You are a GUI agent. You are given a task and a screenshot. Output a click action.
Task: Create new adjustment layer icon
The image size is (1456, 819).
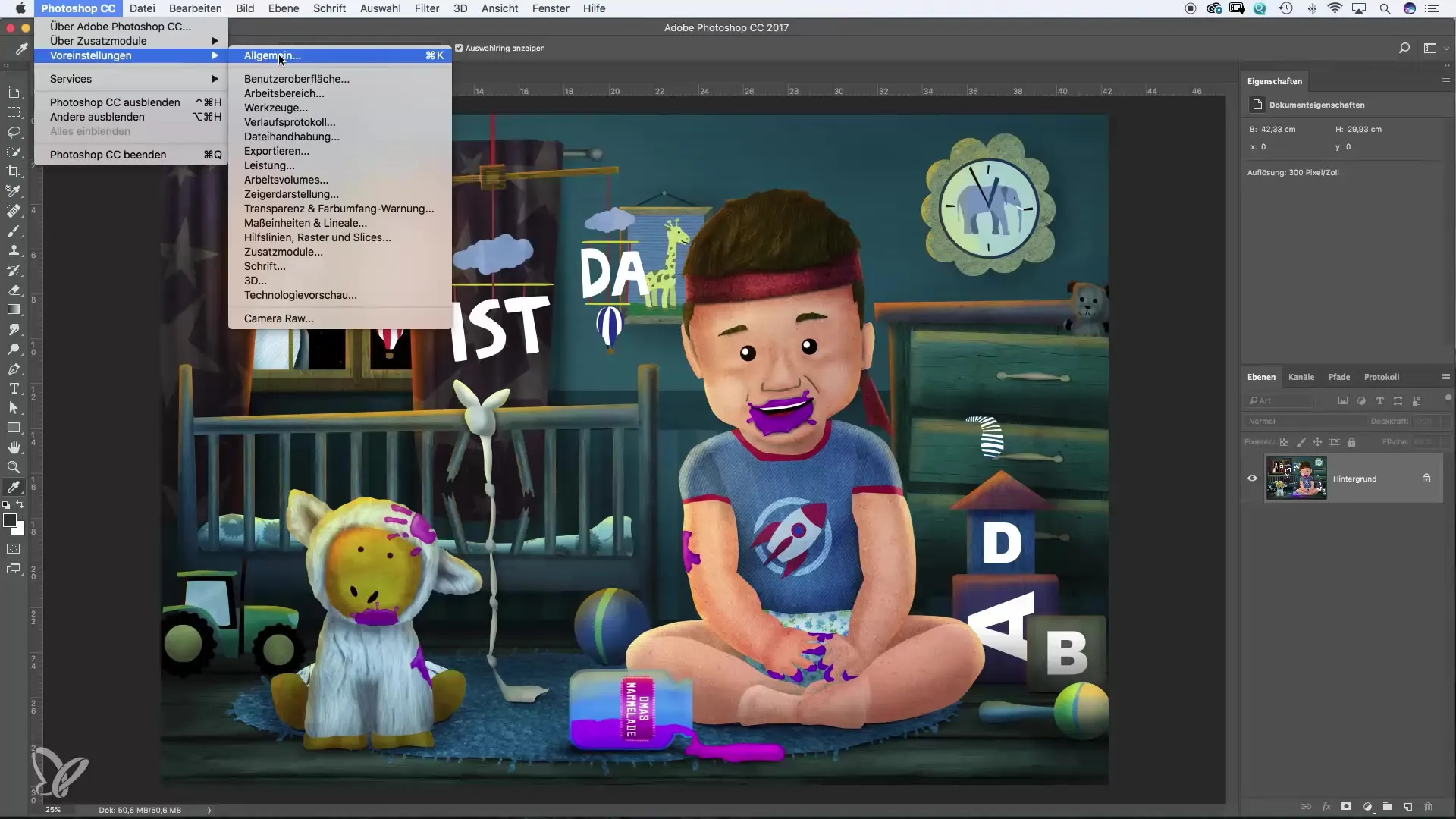click(1367, 807)
